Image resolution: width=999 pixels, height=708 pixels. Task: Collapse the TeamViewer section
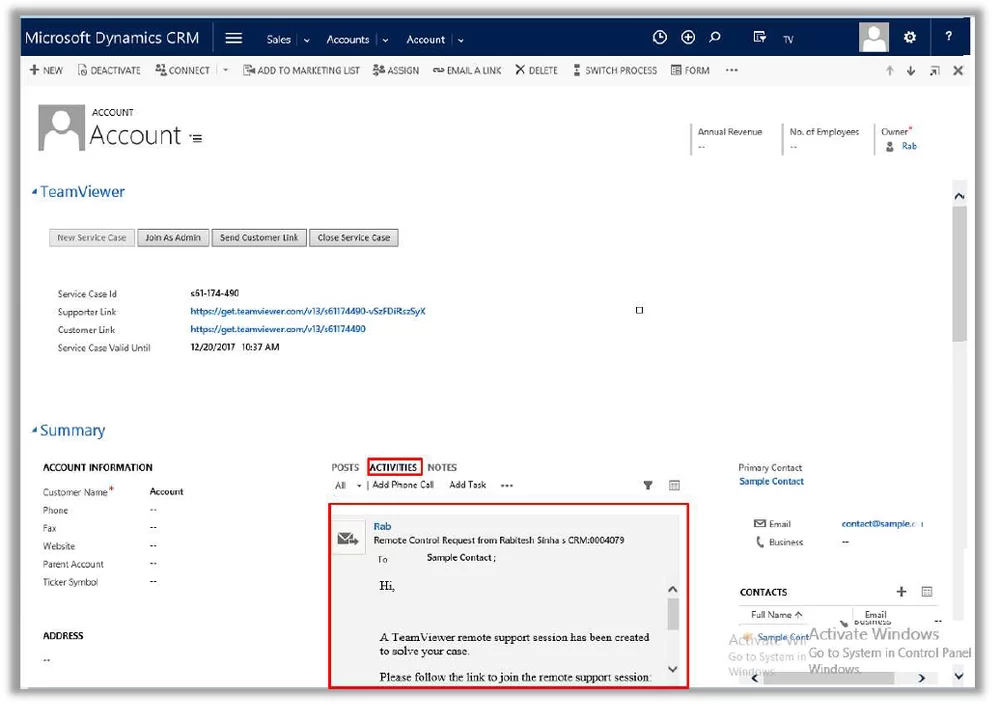pos(34,191)
